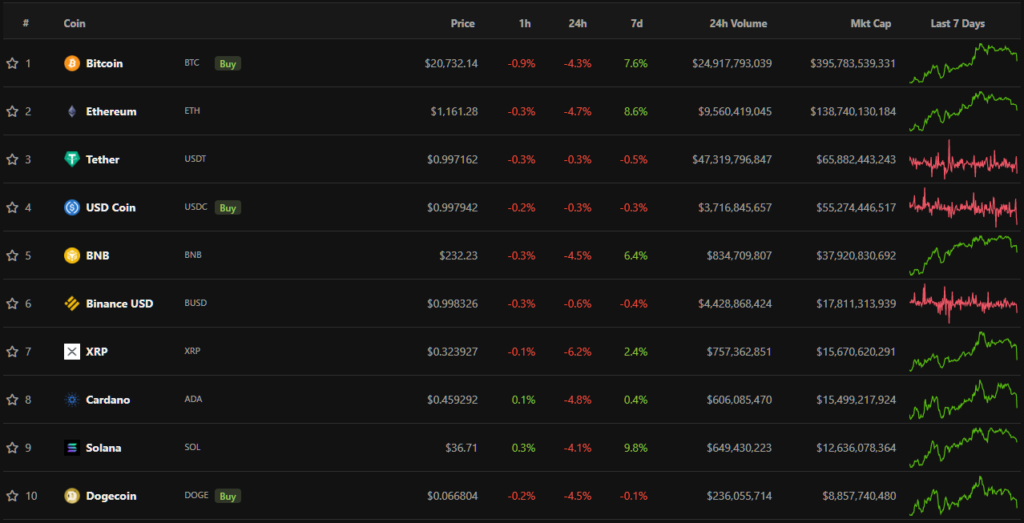
Task: Star the XRP row
Action: [12, 351]
